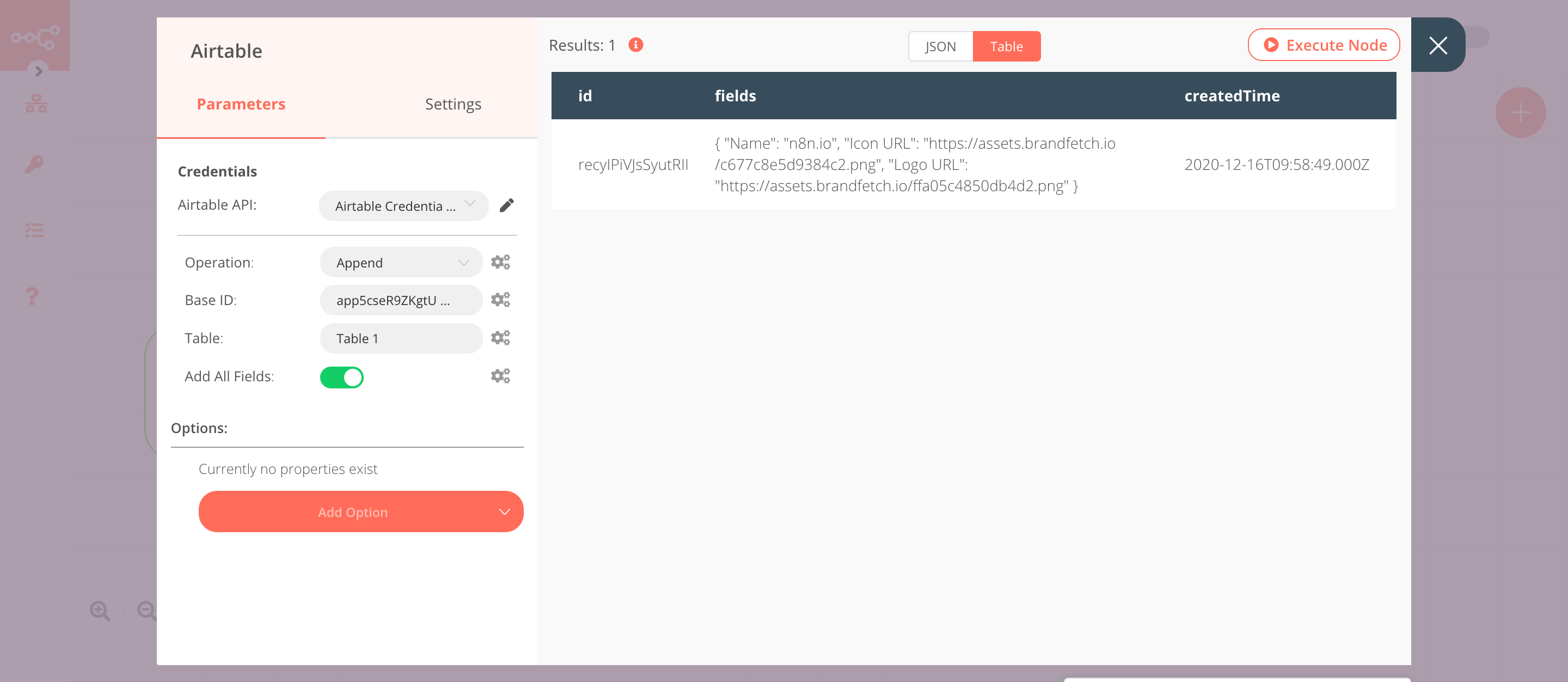Toggle the Add All Fields switch

tap(343, 376)
